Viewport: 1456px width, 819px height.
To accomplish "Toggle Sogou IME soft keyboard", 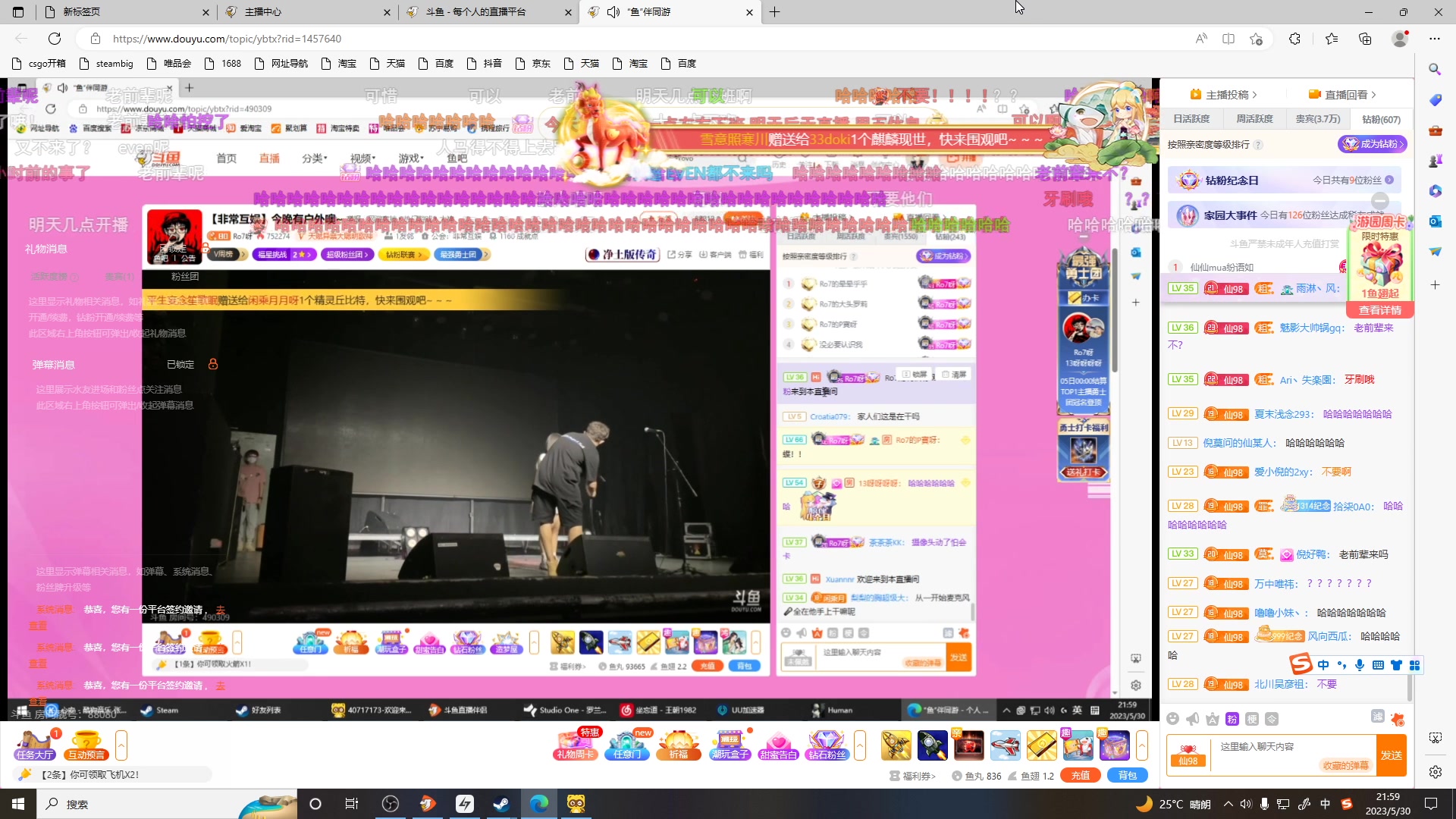I will (x=1378, y=665).
